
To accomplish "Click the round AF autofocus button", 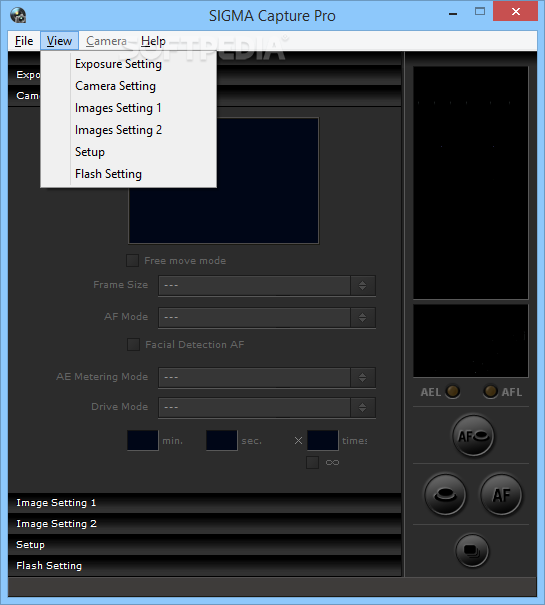I will click(x=501, y=495).
